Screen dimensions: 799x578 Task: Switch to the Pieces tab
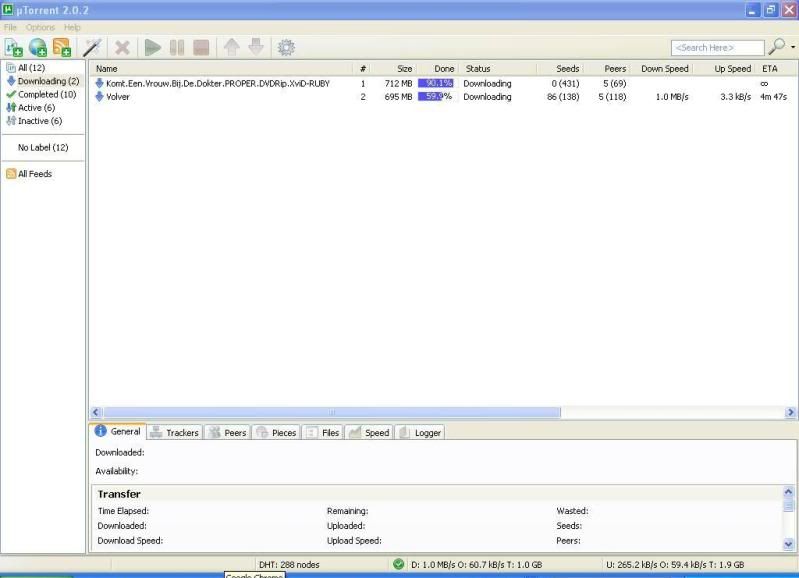pos(276,433)
